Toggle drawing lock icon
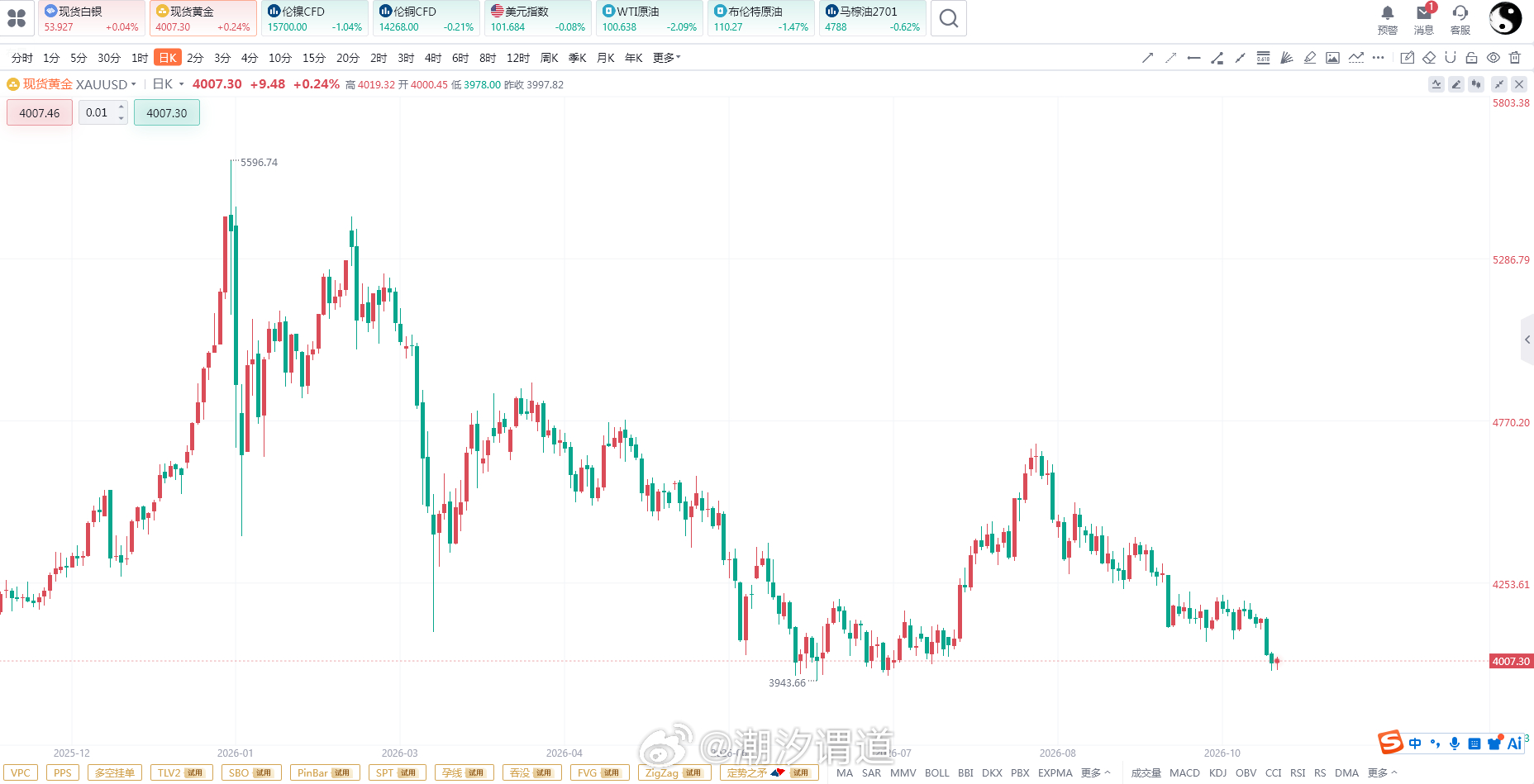 [x=1472, y=58]
